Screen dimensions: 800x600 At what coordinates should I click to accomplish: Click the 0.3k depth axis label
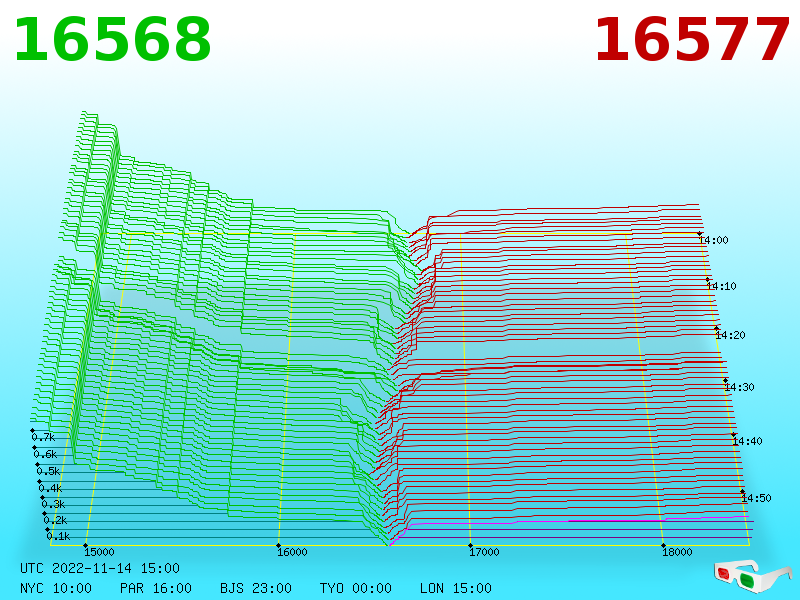pos(53,505)
